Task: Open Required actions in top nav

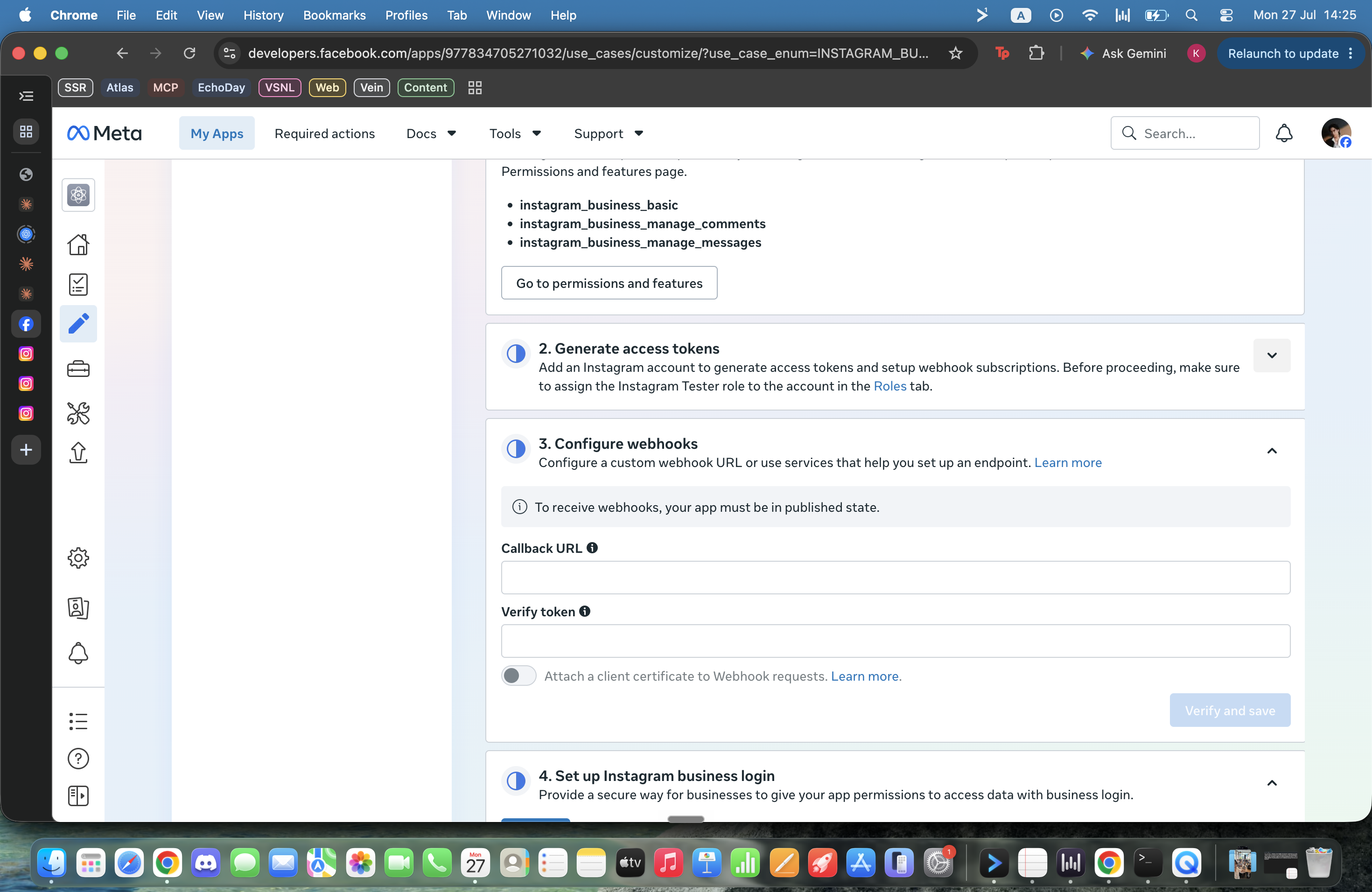Action: pos(324,134)
